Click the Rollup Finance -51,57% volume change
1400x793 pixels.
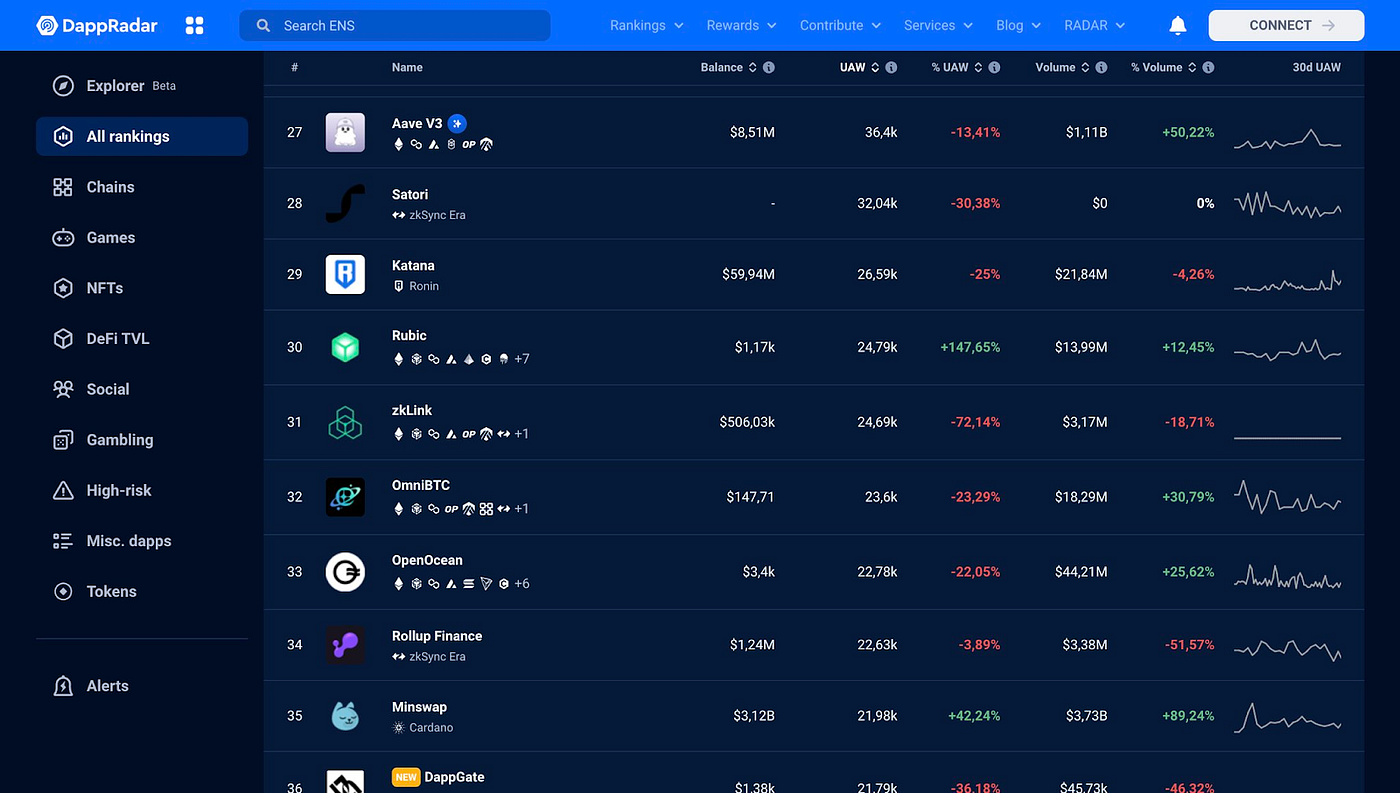(1190, 645)
